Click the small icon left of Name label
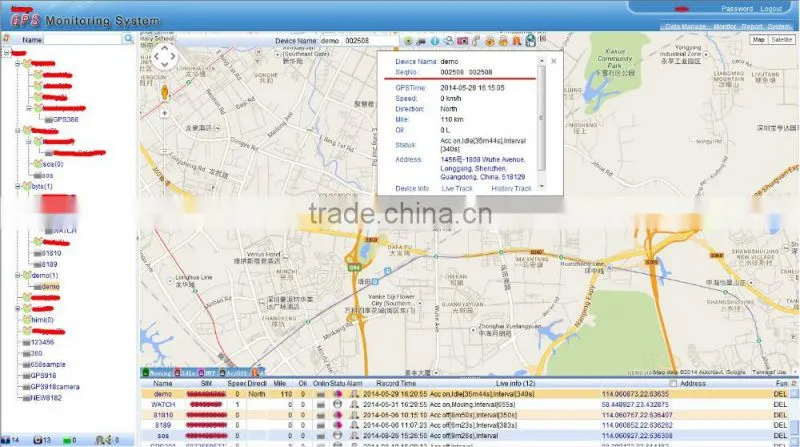This screenshot has width=800, height=447. pyautogui.click(x=6, y=38)
